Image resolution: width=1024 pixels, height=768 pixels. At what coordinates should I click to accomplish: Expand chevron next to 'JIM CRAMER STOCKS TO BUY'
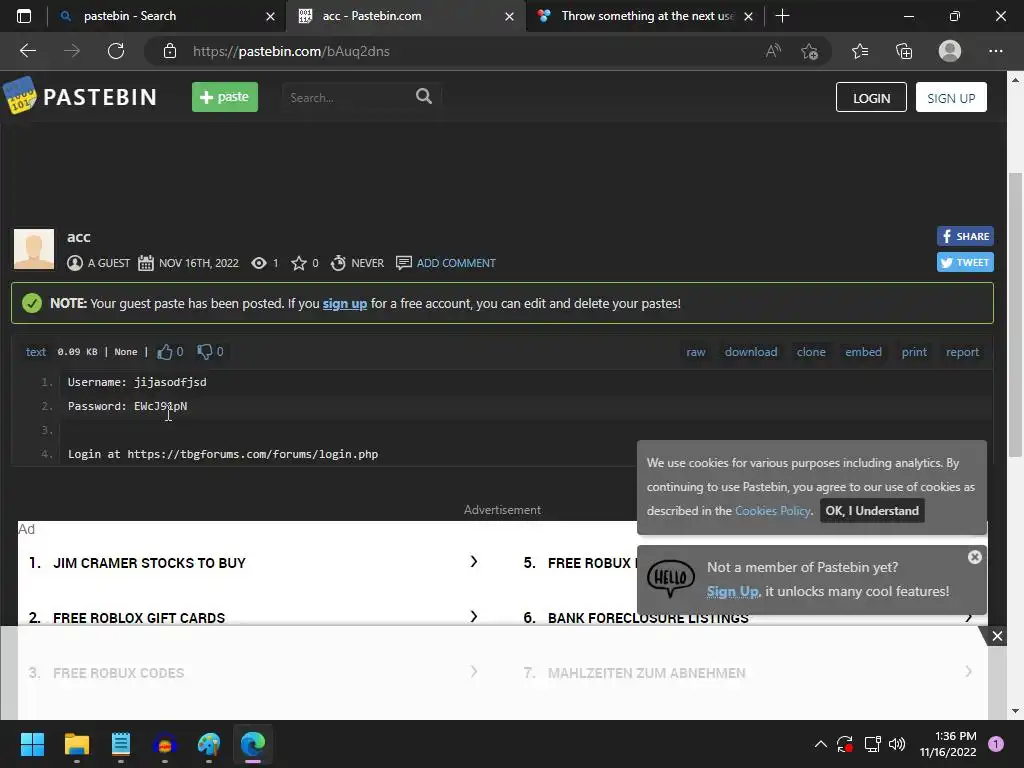coord(473,562)
